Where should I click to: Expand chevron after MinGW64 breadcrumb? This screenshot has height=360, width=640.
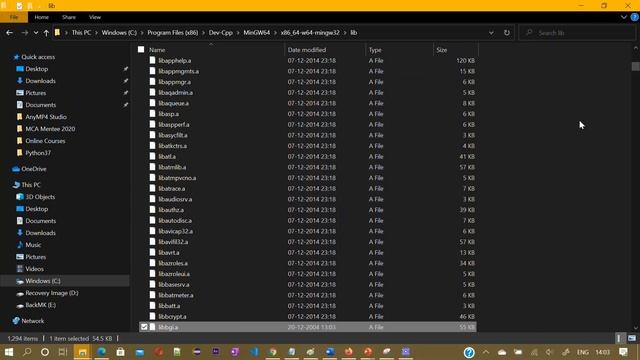(276, 33)
